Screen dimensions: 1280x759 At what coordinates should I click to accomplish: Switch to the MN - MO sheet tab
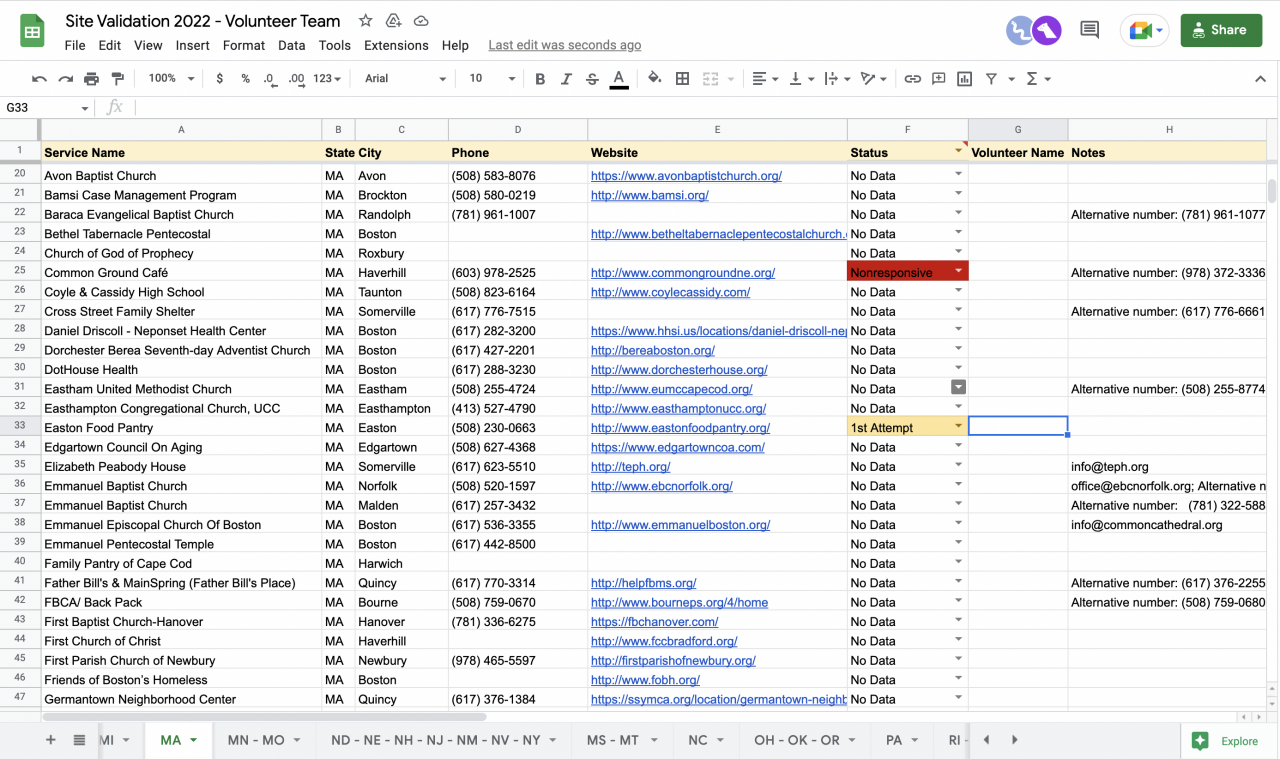(264, 740)
